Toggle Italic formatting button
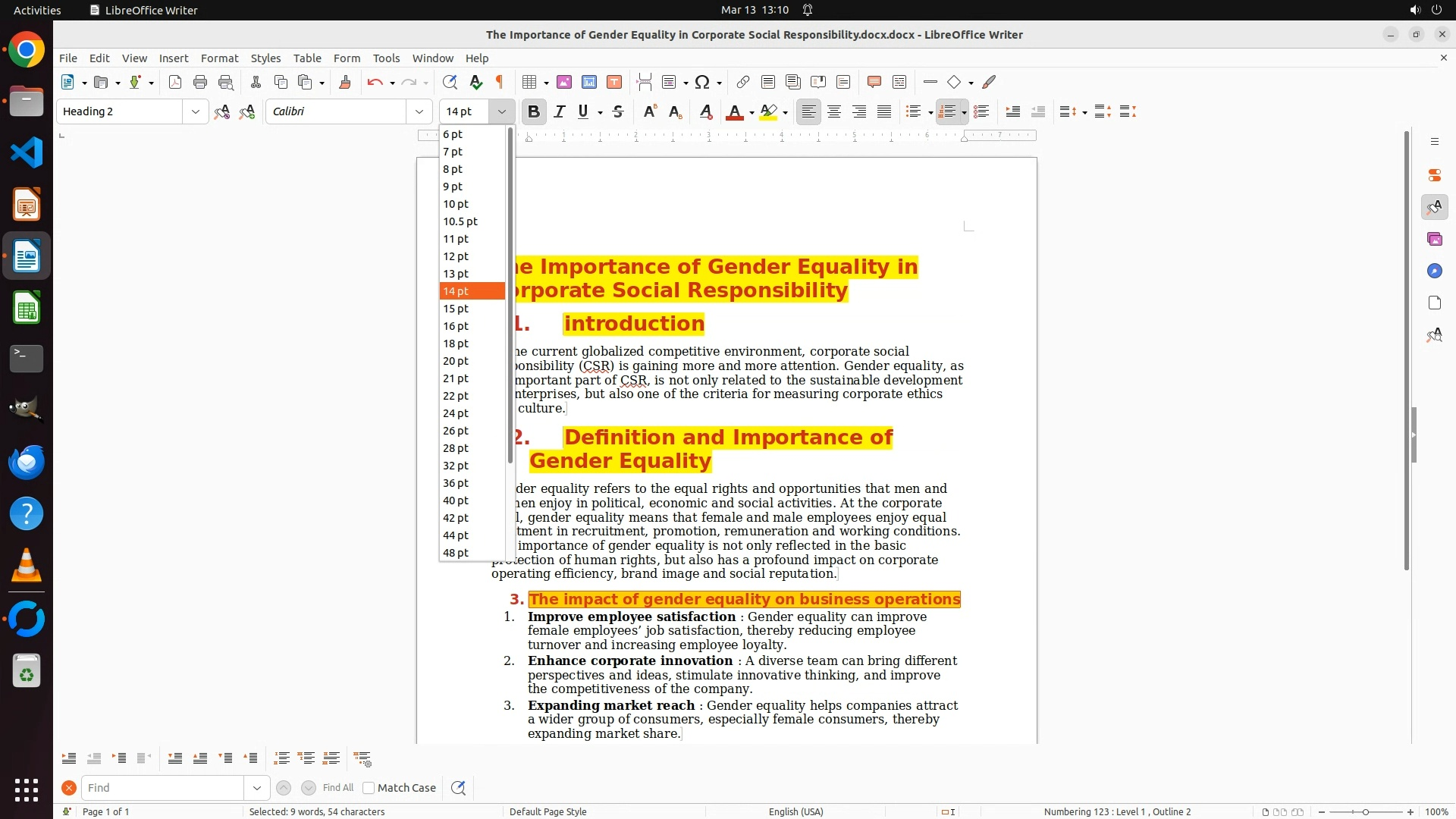The height and width of the screenshot is (819, 1456). [560, 111]
